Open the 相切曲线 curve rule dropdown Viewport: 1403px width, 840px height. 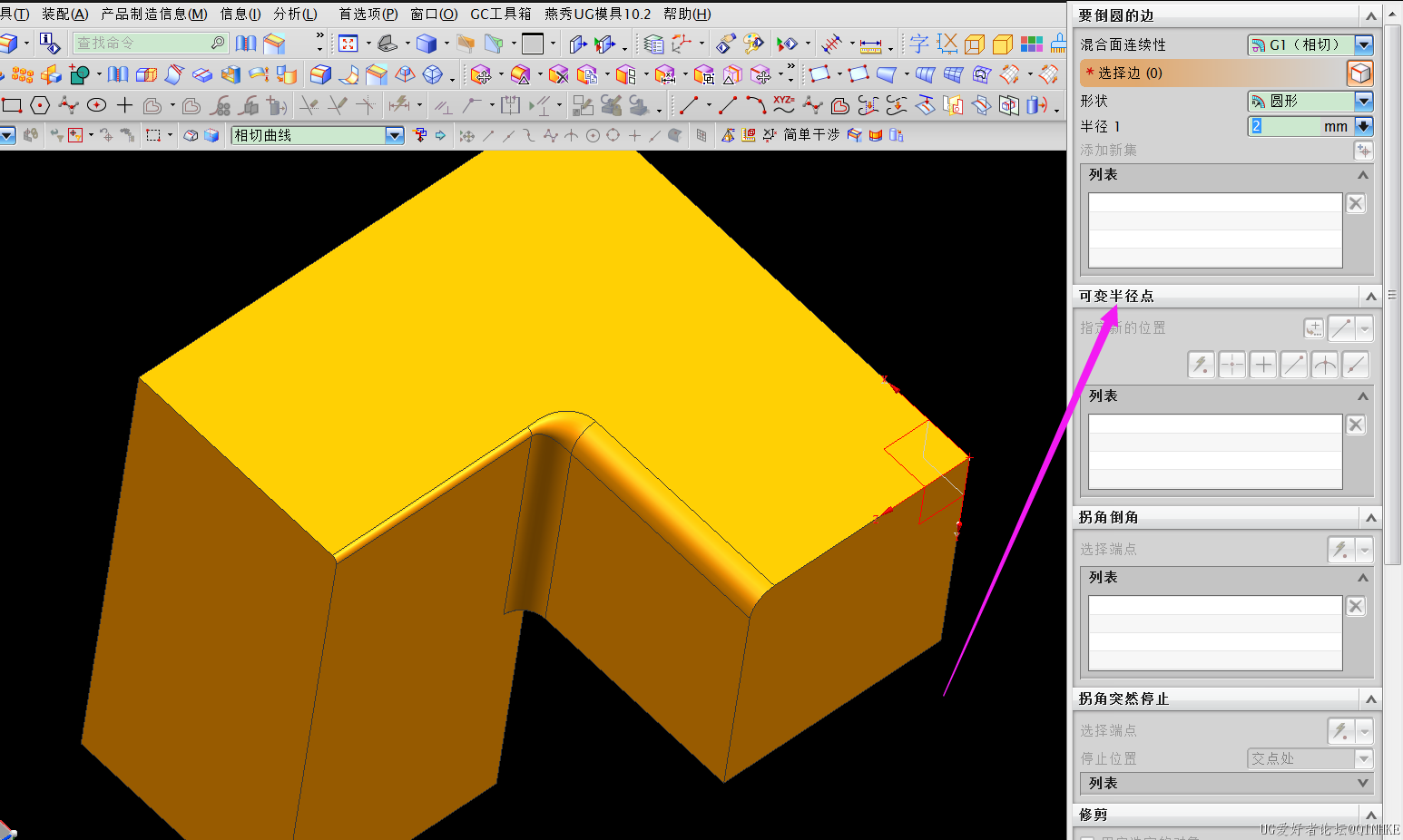pos(395,135)
